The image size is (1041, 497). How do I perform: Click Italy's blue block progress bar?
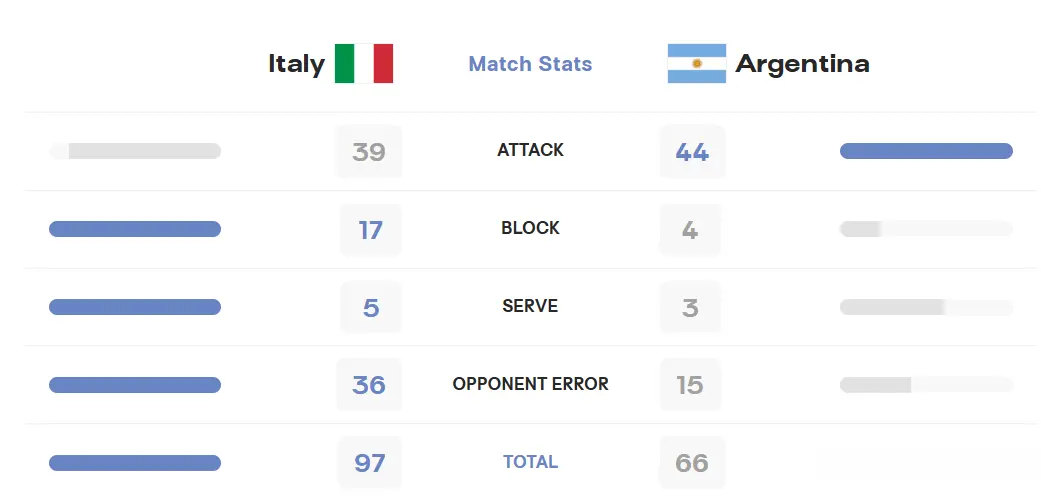(135, 229)
